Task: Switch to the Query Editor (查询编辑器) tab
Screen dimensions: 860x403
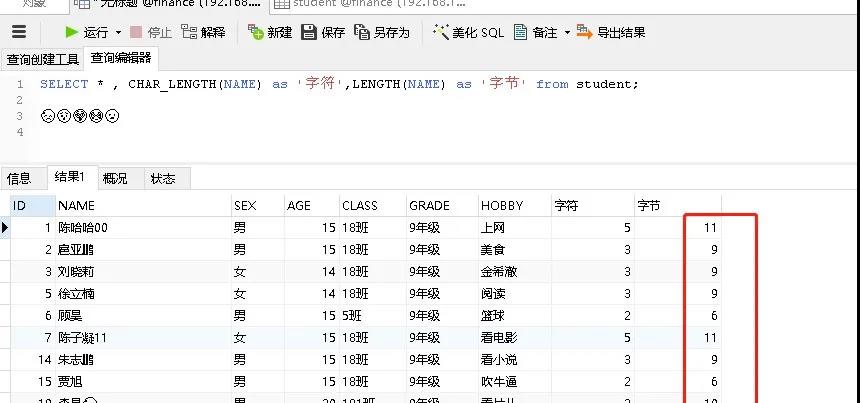Action: click(121, 59)
